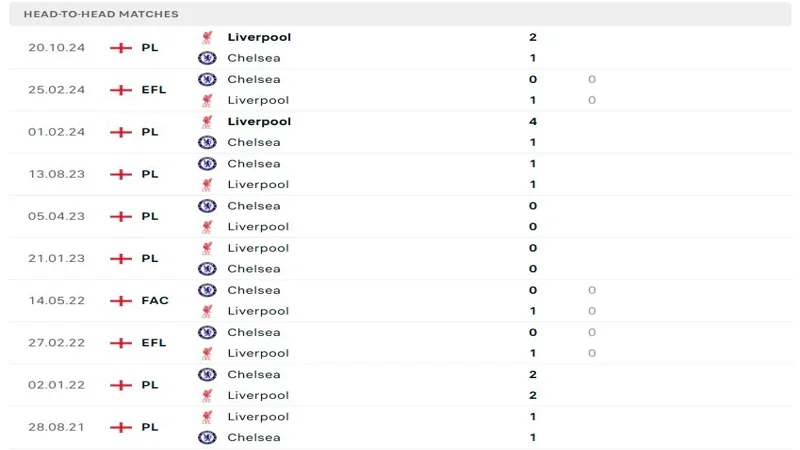Image resolution: width=800 pixels, height=450 pixels.
Task: Click the England flag on the 28.08.21 row
Action: (121, 427)
